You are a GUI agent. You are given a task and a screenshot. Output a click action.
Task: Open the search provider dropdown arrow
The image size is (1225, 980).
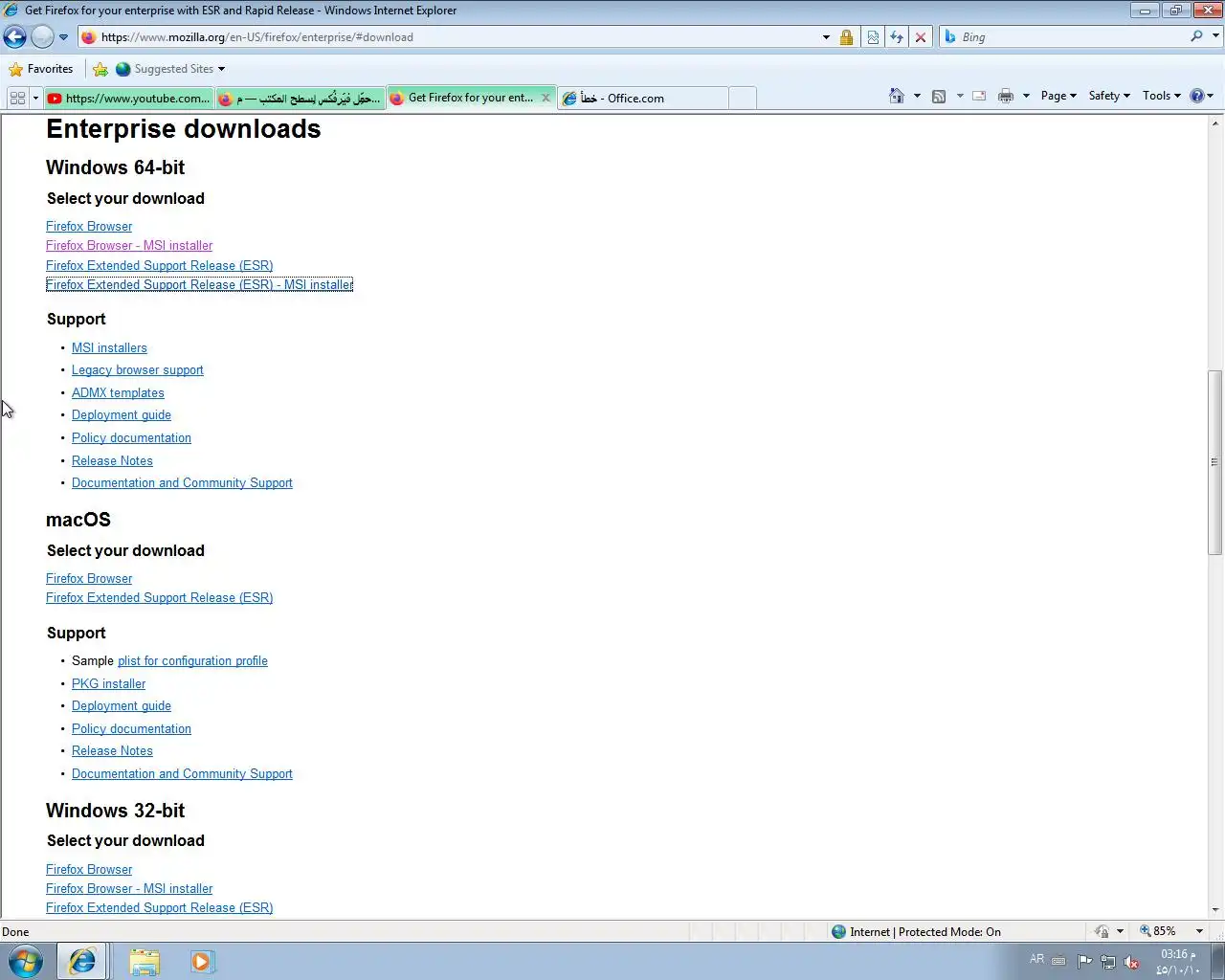click(x=1215, y=36)
